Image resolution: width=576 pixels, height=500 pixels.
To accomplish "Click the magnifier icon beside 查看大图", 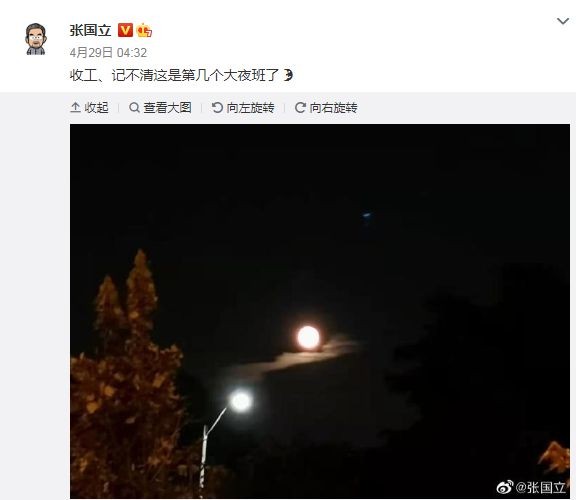I will coord(134,108).
